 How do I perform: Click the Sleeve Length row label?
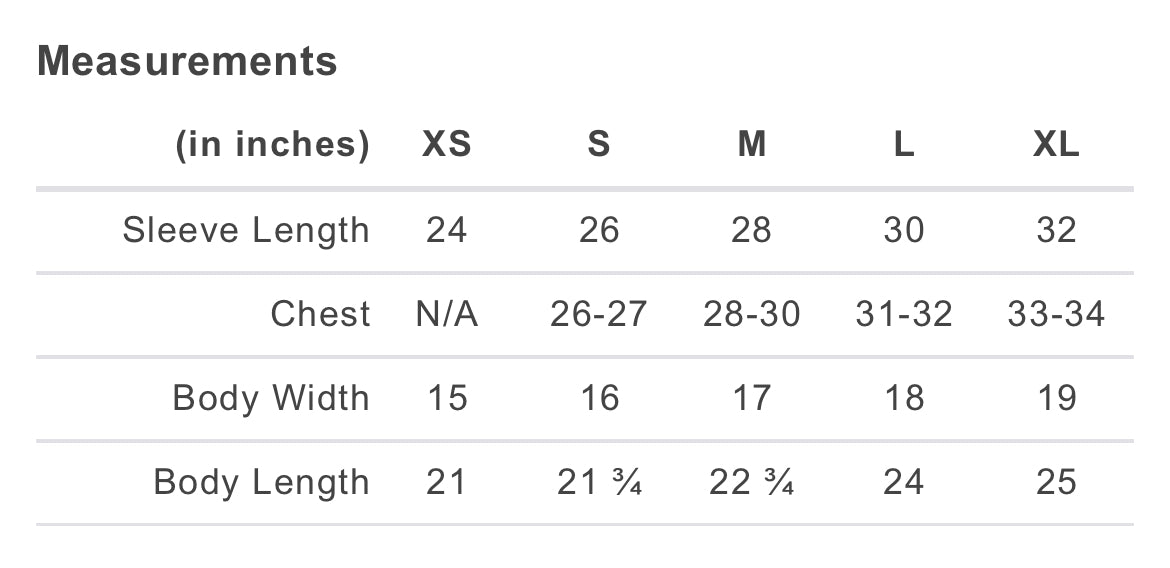point(246,231)
